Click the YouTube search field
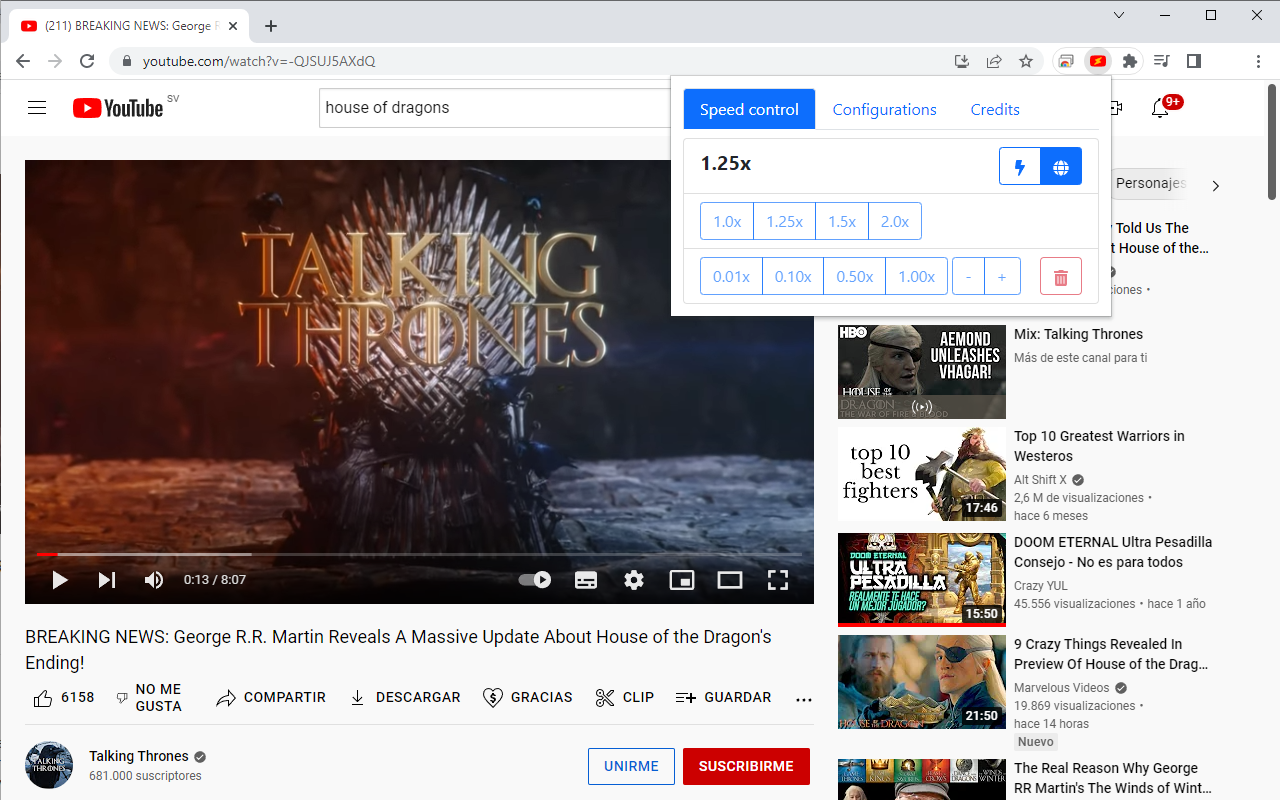Screen dimensions: 1280x800 coord(496,108)
